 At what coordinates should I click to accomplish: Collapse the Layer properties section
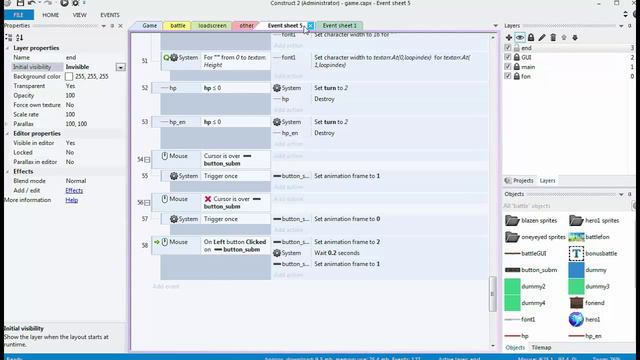(7, 48)
